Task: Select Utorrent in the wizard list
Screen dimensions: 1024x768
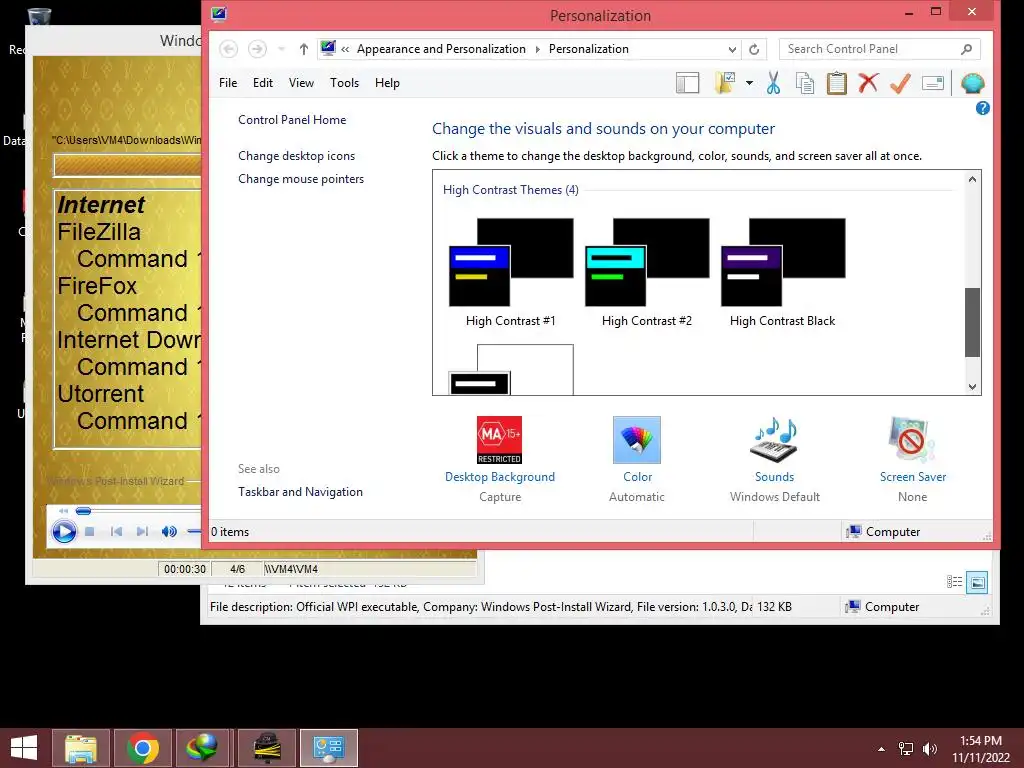Action: [x=101, y=394]
